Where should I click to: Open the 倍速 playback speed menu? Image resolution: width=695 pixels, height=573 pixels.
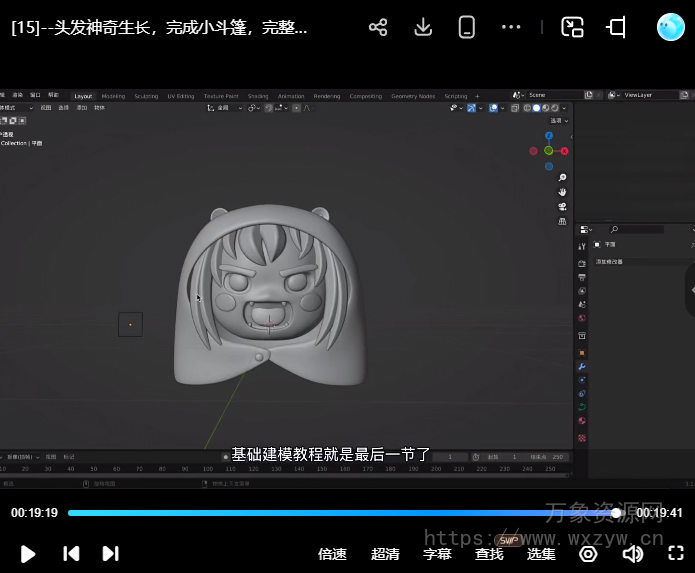pyautogui.click(x=332, y=554)
